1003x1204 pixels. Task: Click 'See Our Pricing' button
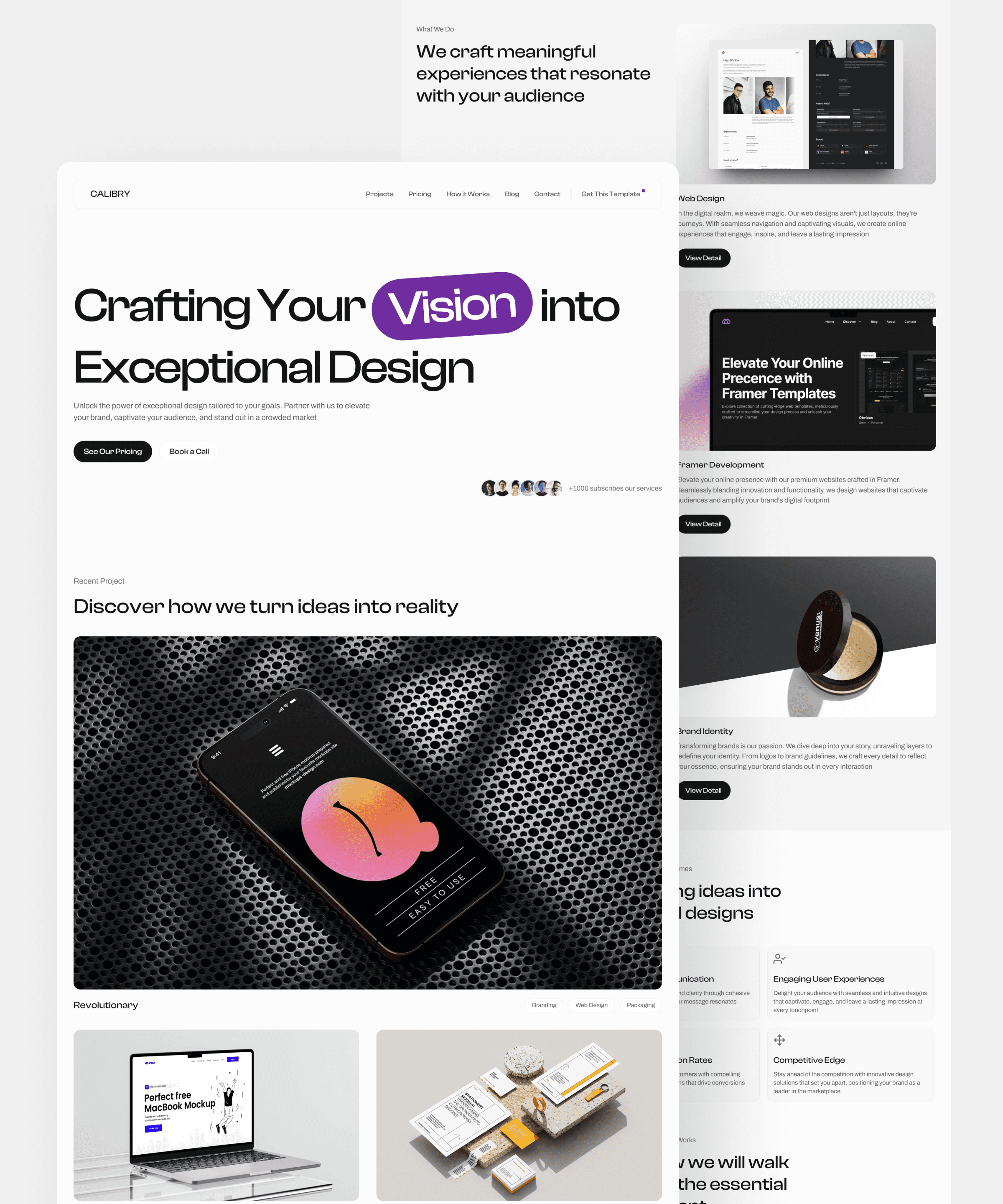(113, 451)
